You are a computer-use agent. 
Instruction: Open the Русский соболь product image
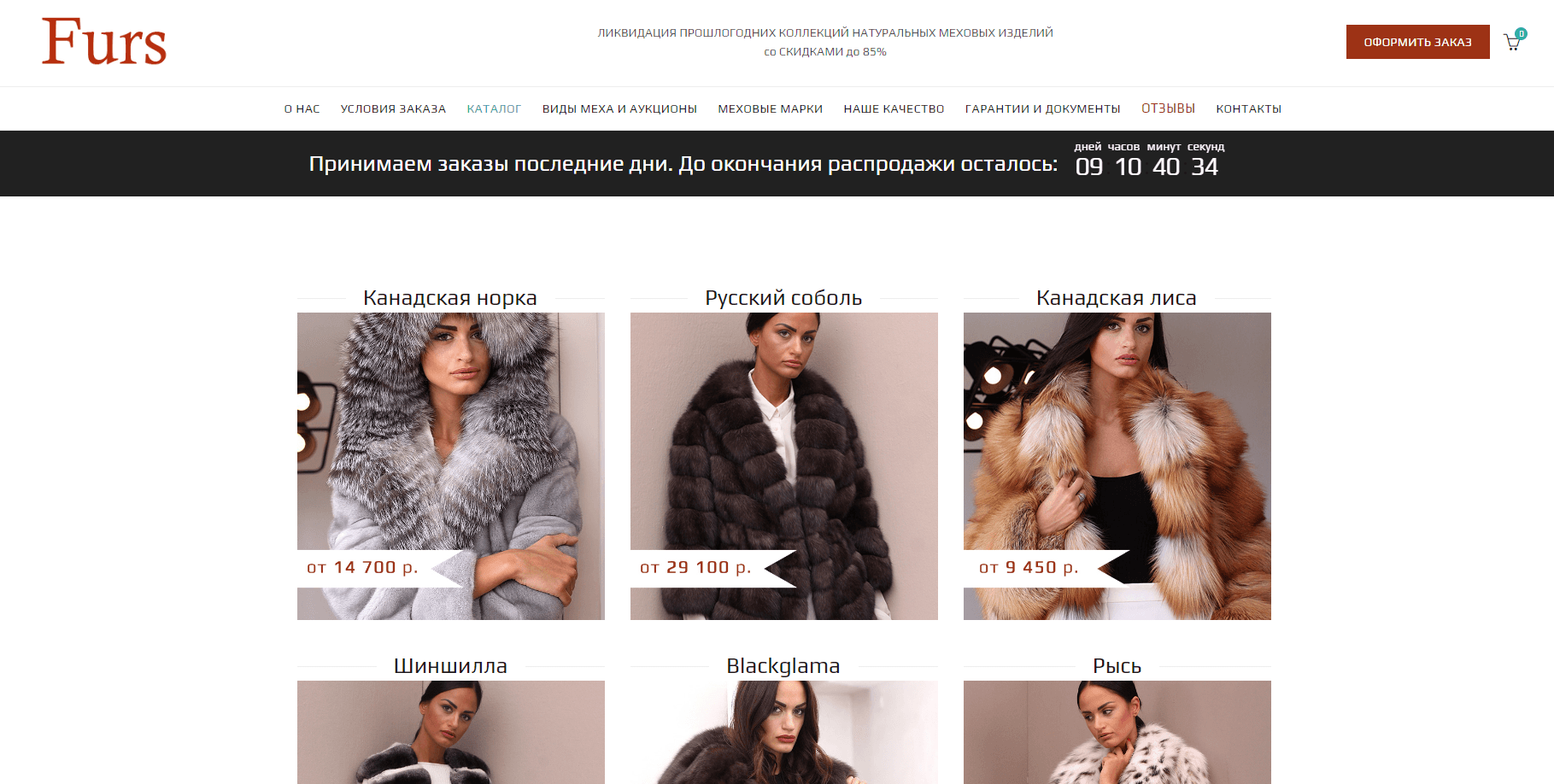pos(784,466)
